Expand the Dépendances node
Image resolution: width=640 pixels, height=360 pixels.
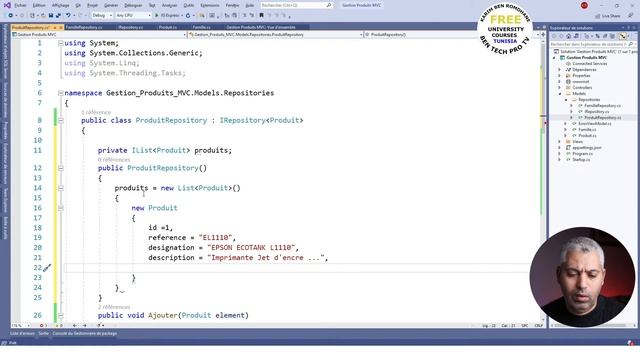[560, 70]
